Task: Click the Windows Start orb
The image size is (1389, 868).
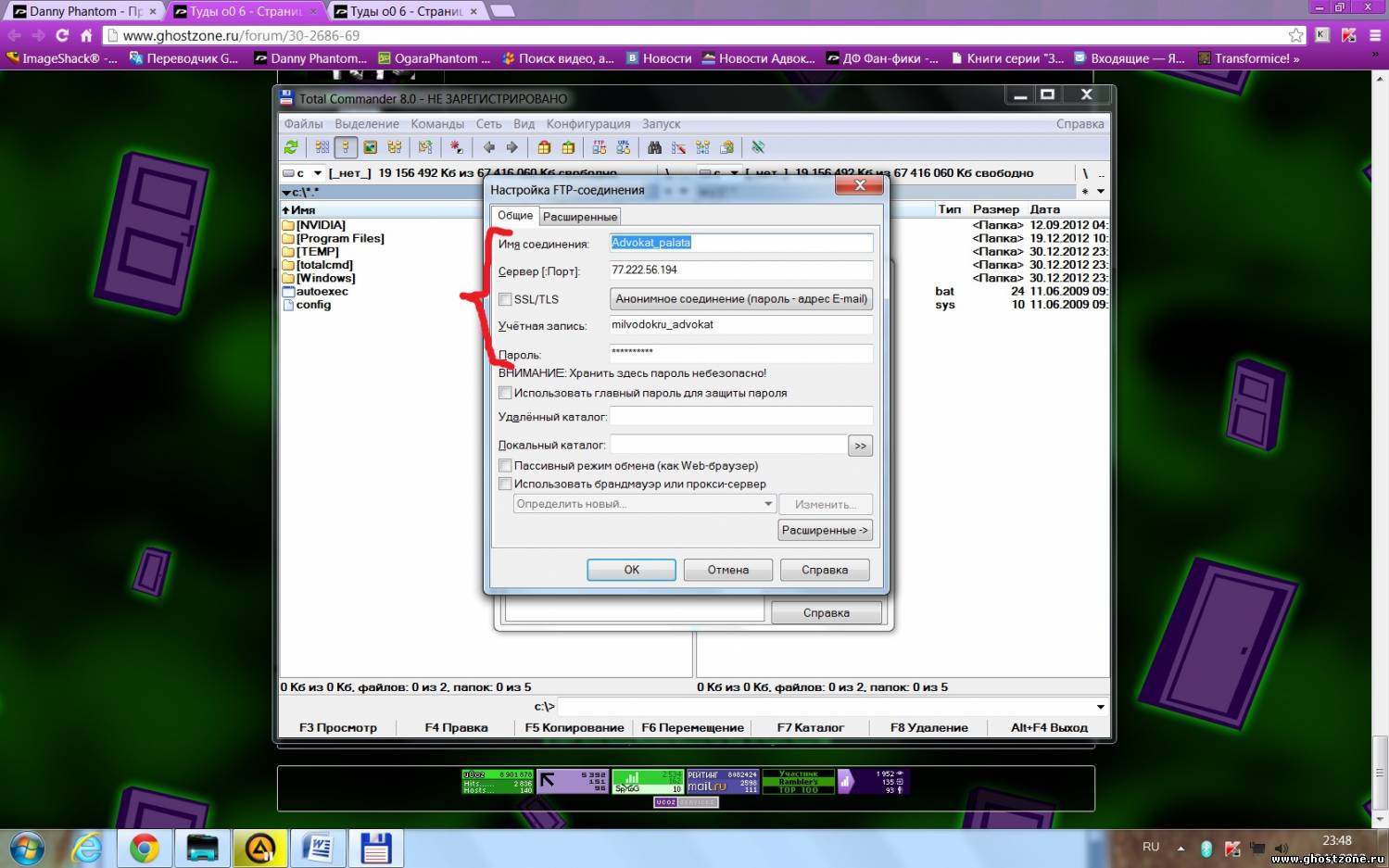Action: (x=28, y=848)
